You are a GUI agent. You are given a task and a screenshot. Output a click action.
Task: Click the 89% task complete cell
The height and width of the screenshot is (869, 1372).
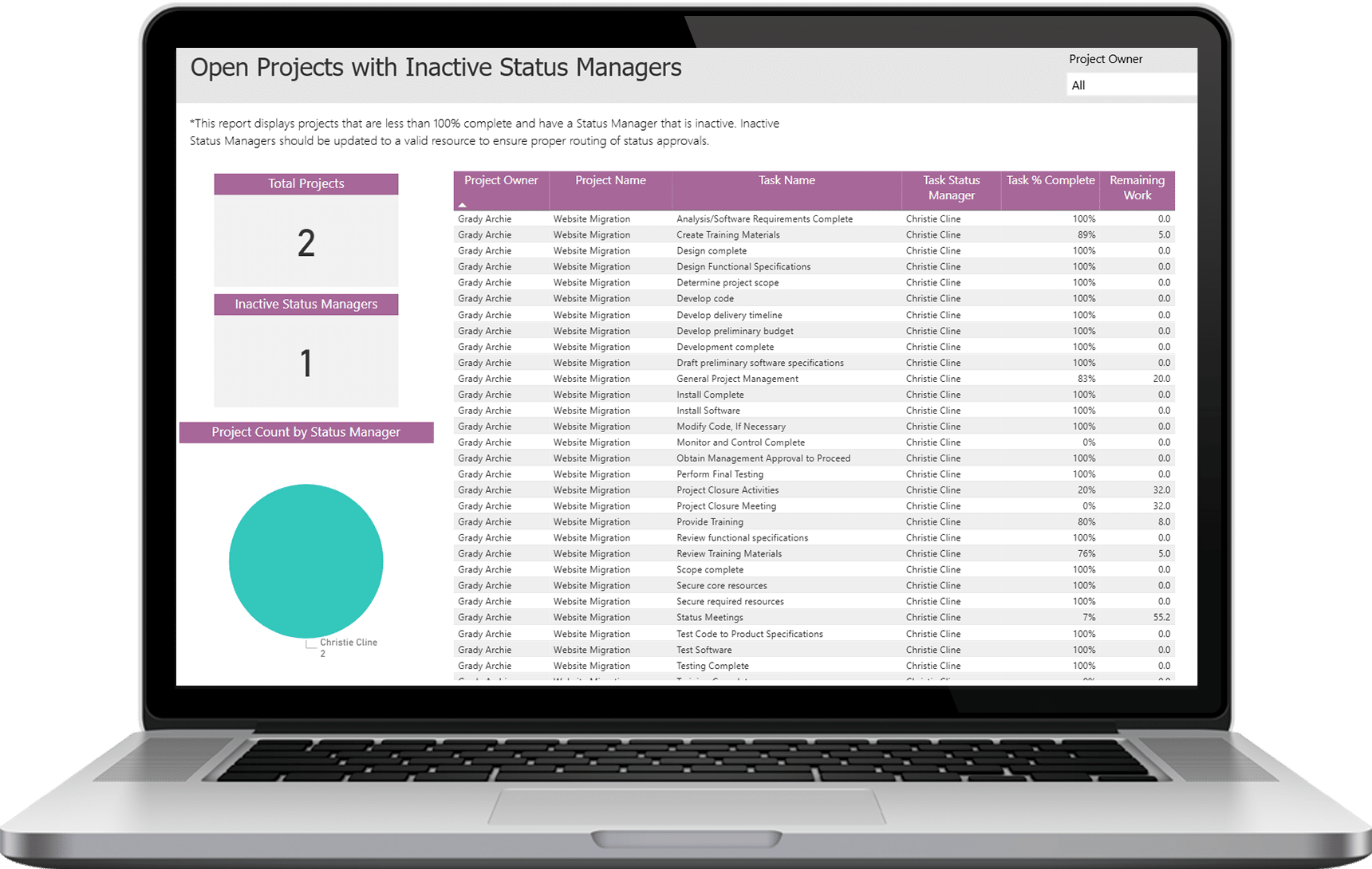(1086, 235)
